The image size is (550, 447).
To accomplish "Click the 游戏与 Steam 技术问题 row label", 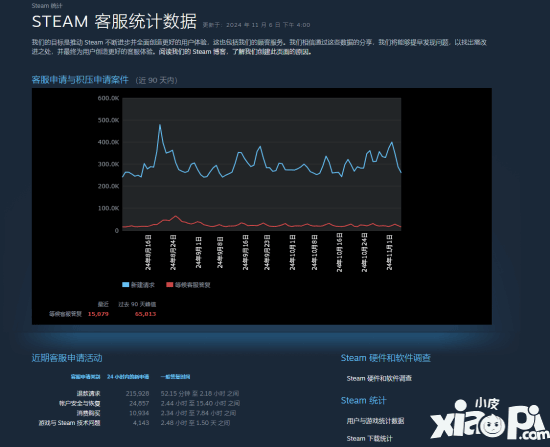I will pos(69,423).
